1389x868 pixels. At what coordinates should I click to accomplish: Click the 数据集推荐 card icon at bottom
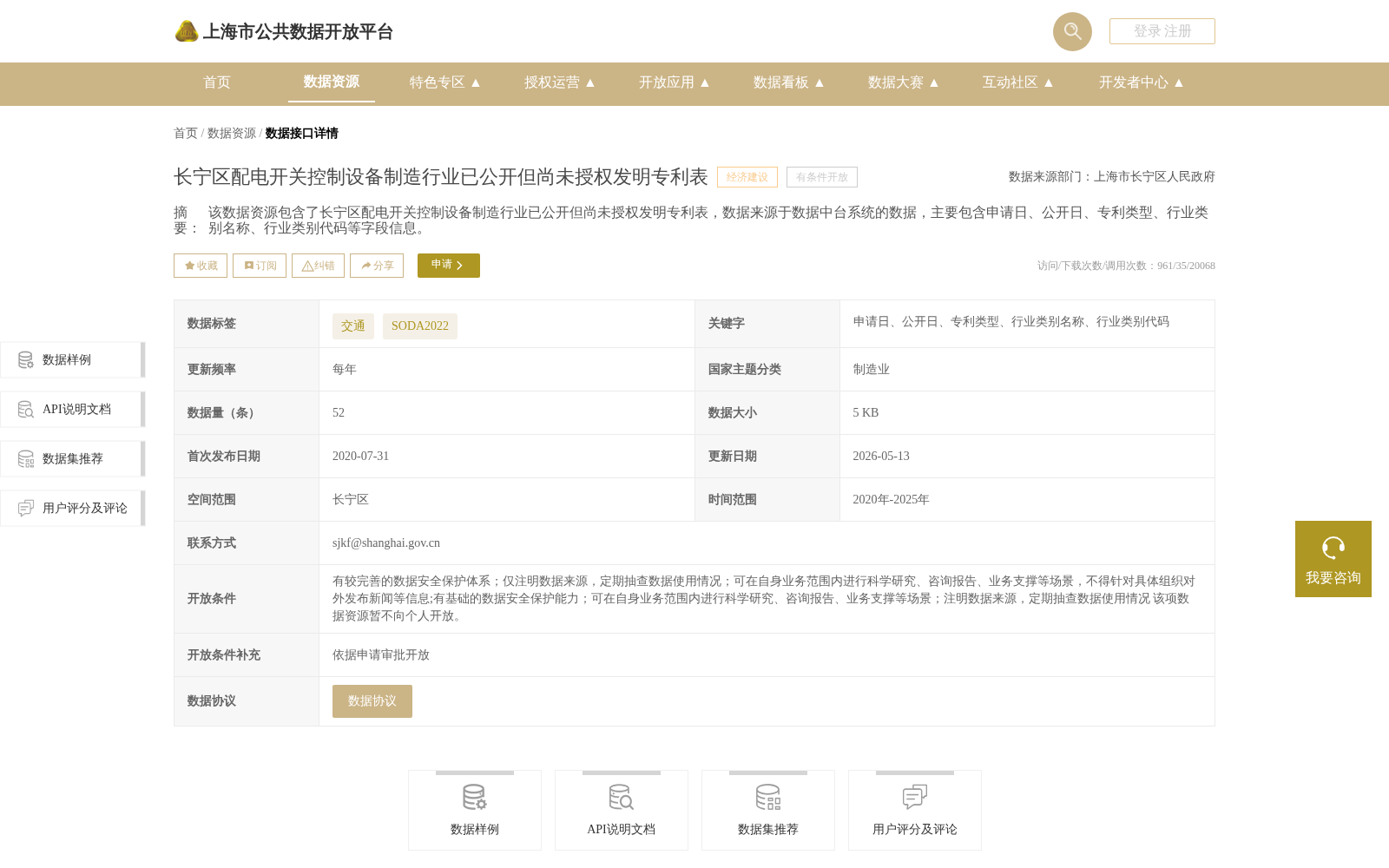coord(768,797)
